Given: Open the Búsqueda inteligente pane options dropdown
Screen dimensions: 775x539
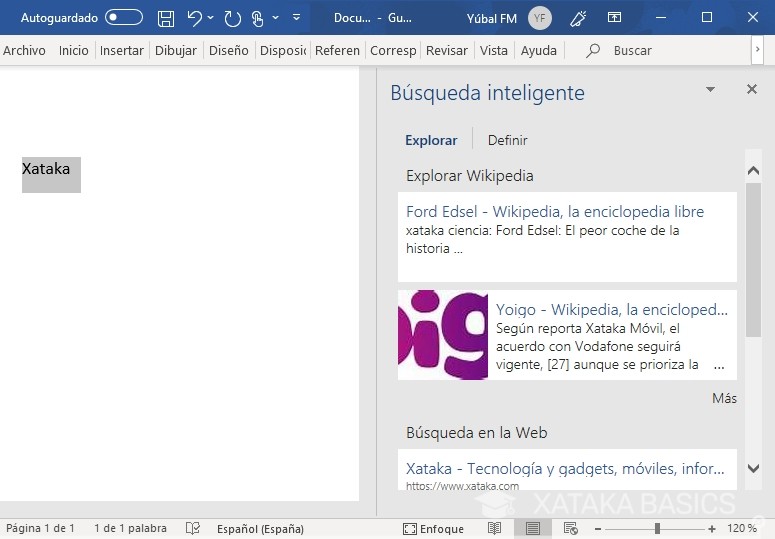Looking at the screenshot, I should point(710,90).
